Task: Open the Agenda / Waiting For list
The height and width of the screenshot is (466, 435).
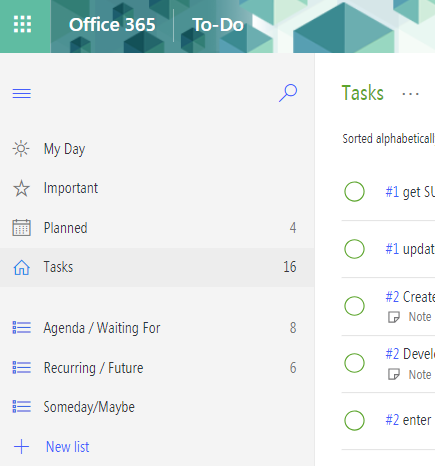Action: pos(157,328)
